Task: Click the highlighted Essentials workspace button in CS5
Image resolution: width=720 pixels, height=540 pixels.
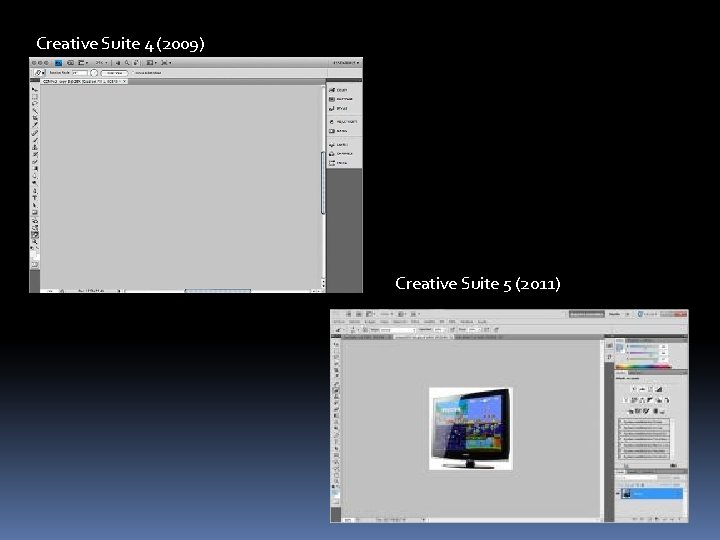Action: [x=586, y=314]
